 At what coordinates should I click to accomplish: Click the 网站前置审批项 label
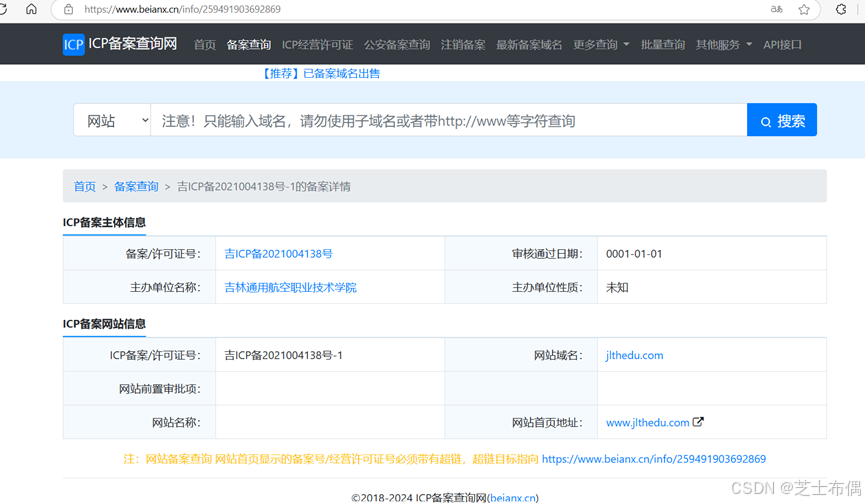(159, 389)
